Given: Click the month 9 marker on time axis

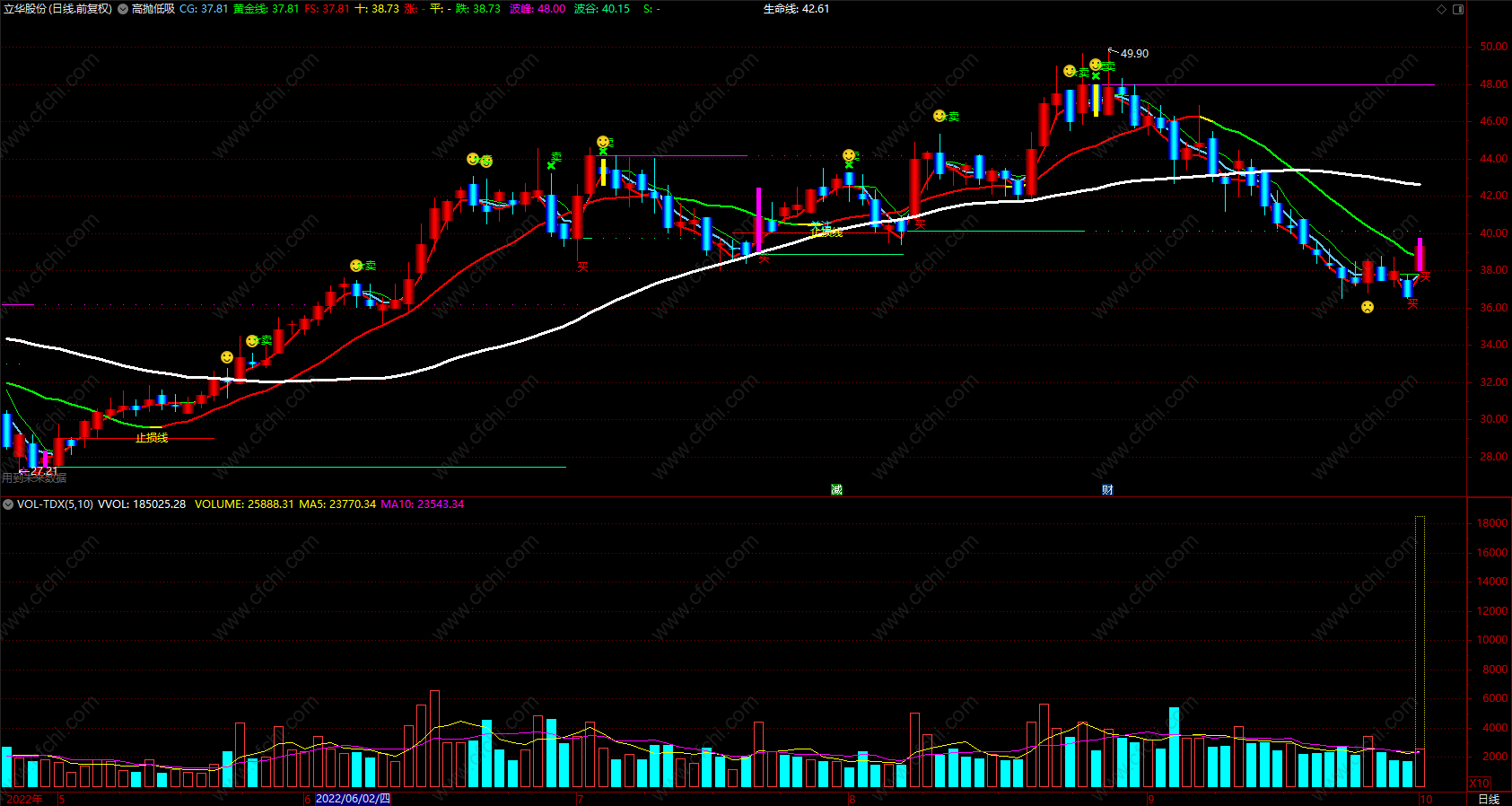Looking at the screenshot, I should 1150,799.
